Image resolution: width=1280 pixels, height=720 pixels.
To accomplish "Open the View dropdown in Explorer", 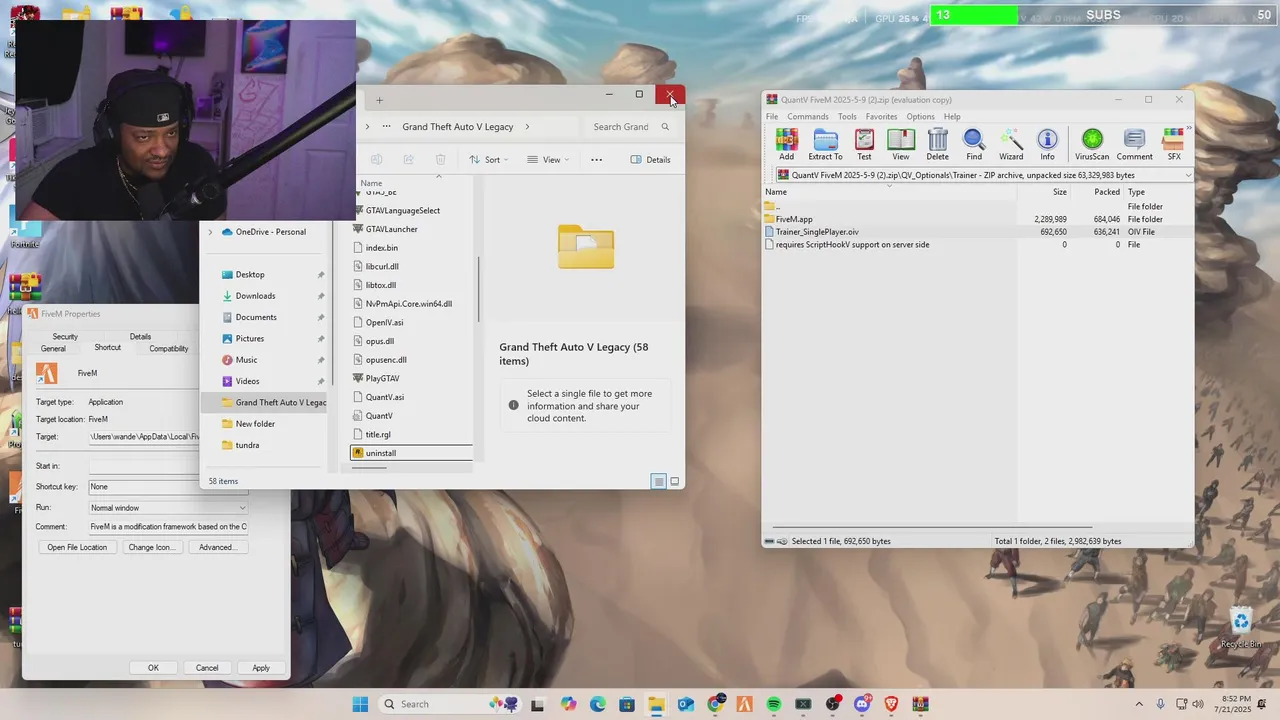I will click(548, 160).
